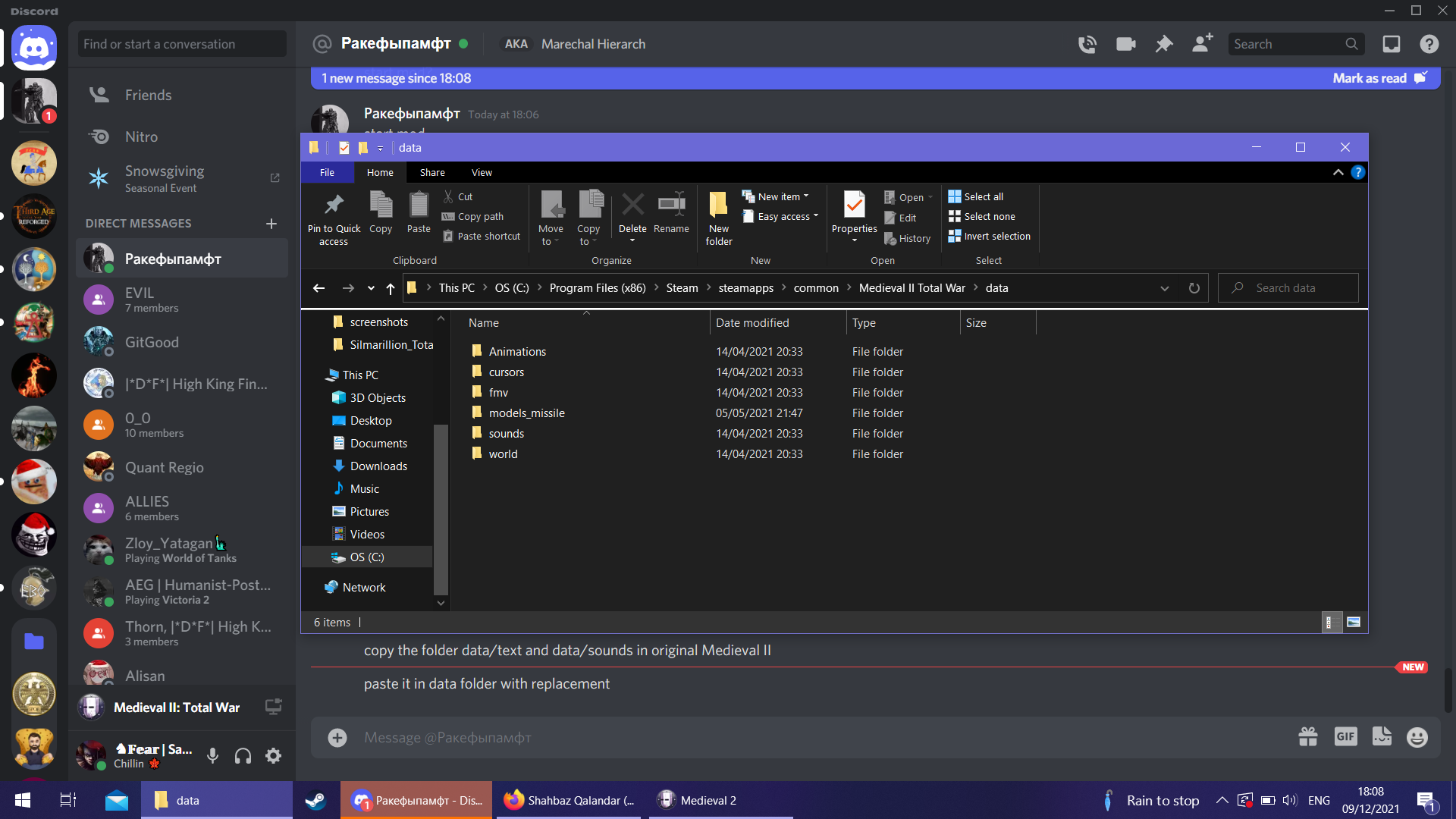Open Nitro in Discord sidebar
This screenshot has height=819, width=1456.
click(x=182, y=136)
